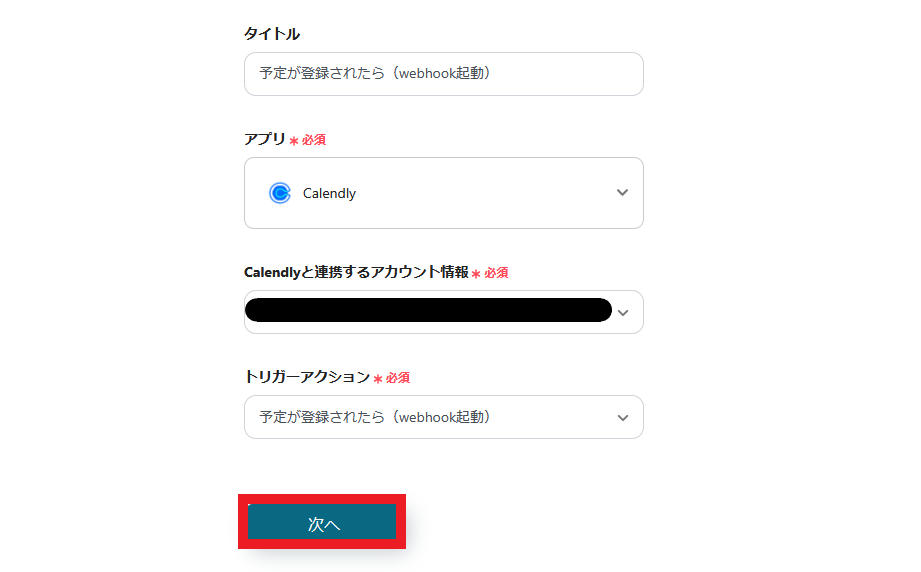
Task: Expand the アプリ dropdown chevron
Action: click(x=622, y=193)
